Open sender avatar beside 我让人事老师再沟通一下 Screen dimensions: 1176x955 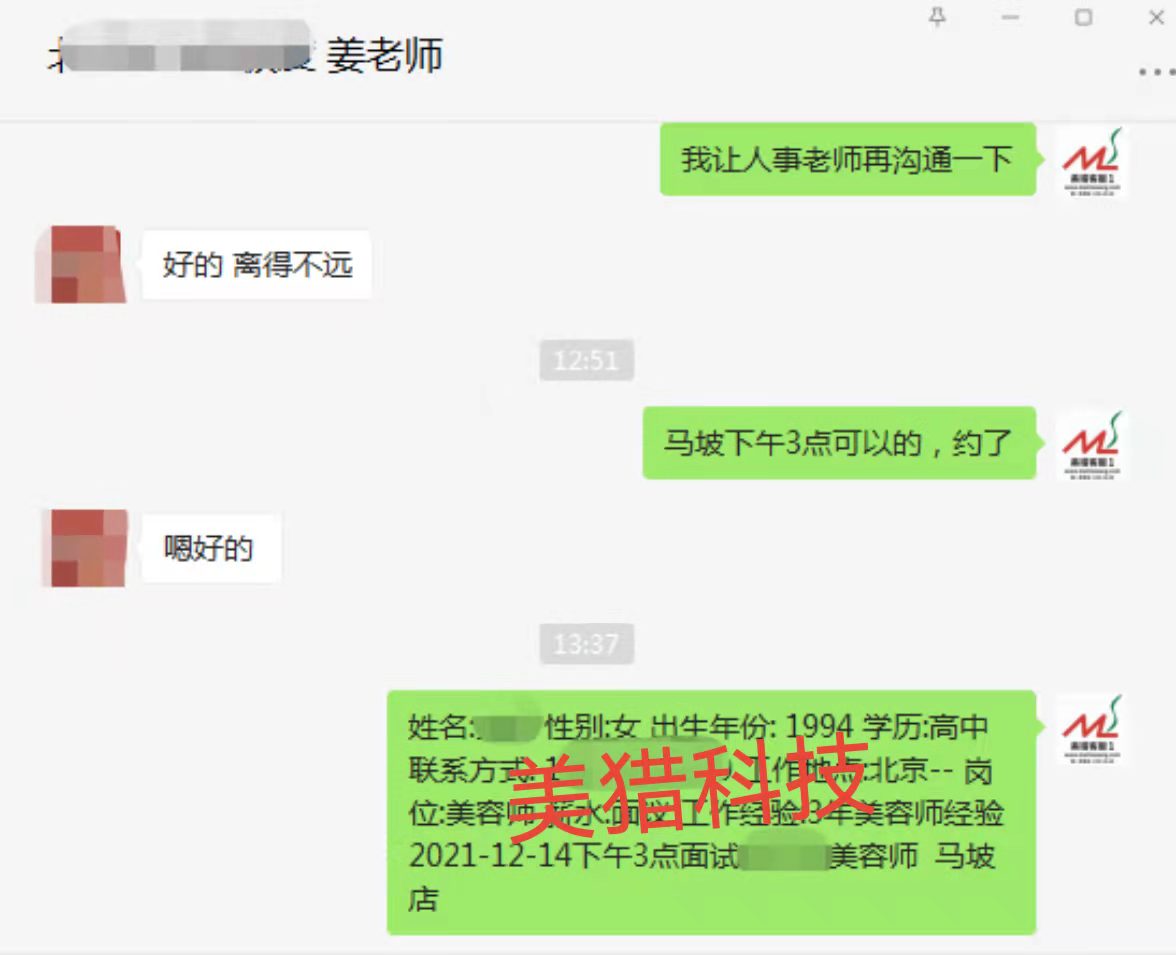point(1092,162)
